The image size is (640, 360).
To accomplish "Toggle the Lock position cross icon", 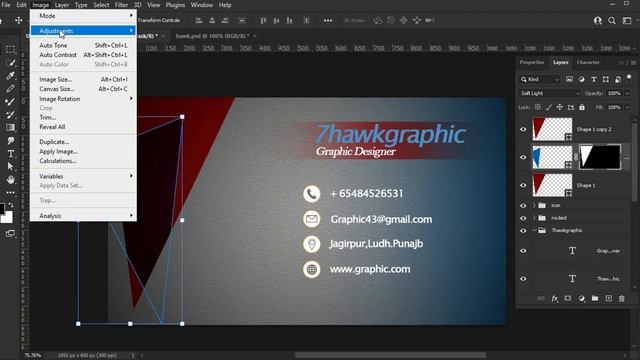I will [560, 107].
